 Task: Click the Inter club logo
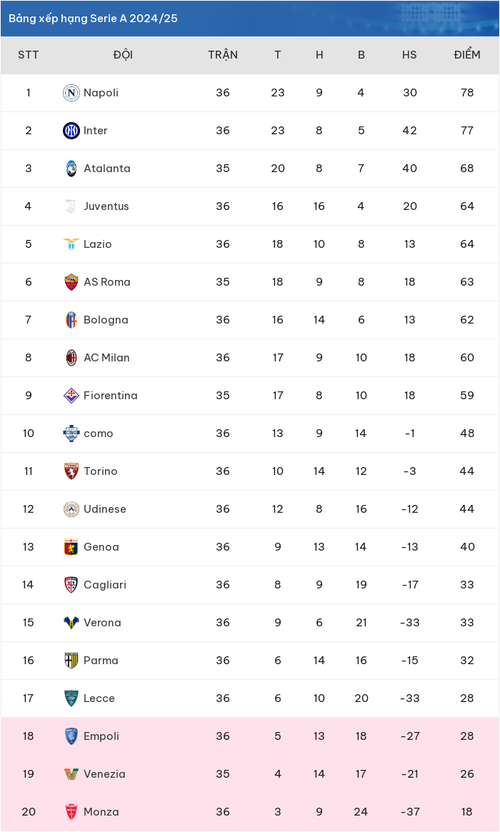(71, 131)
